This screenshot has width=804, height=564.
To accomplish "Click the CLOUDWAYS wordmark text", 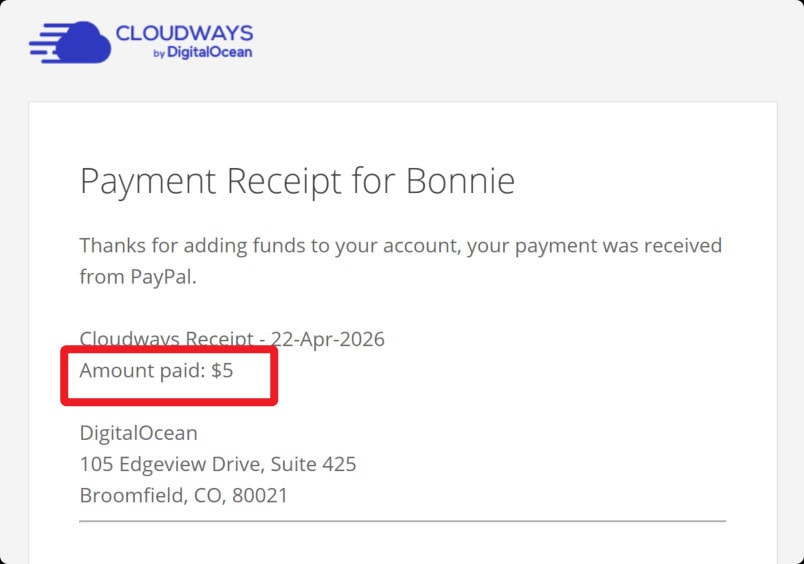I will point(184,32).
